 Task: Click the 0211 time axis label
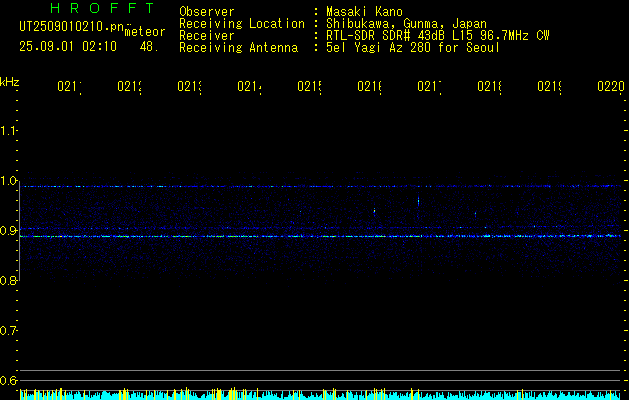tap(69, 86)
